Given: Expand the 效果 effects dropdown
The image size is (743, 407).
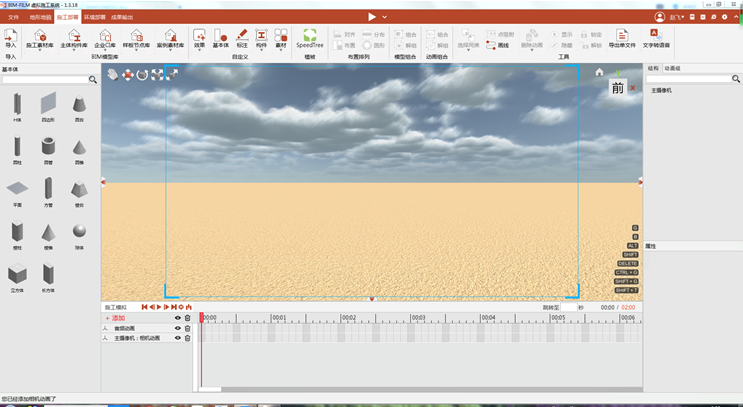Looking at the screenshot, I should pyautogui.click(x=199, y=50).
